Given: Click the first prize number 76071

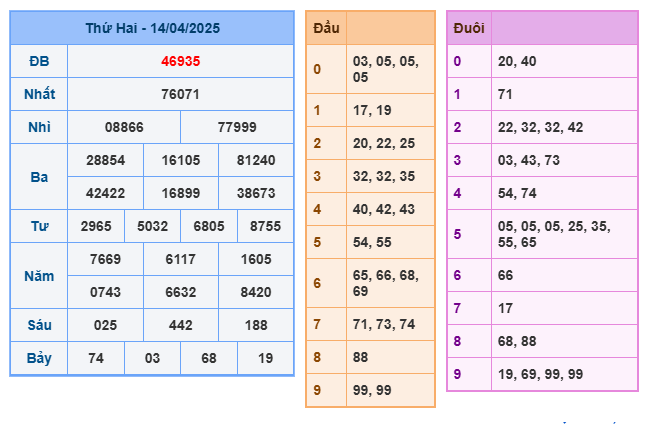Looking at the screenshot, I should pos(180,94).
